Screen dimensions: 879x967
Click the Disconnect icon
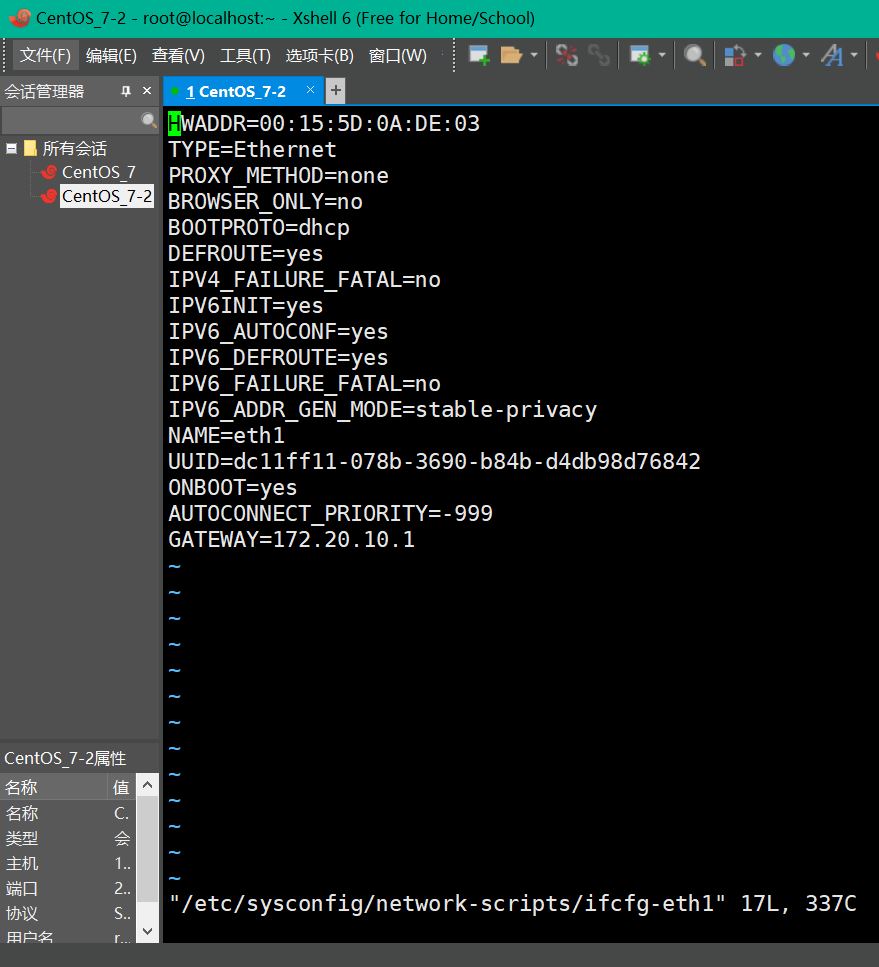coord(566,56)
